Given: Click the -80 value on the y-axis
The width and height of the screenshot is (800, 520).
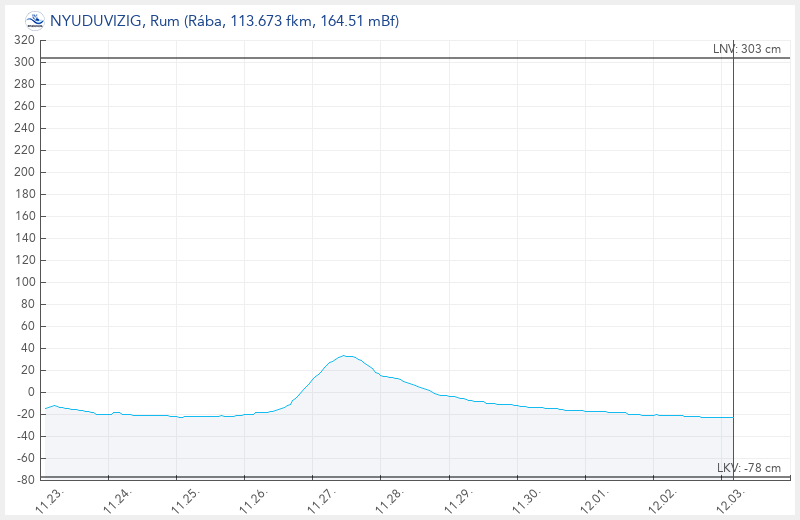Looking at the screenshot, I should point(24,480).
